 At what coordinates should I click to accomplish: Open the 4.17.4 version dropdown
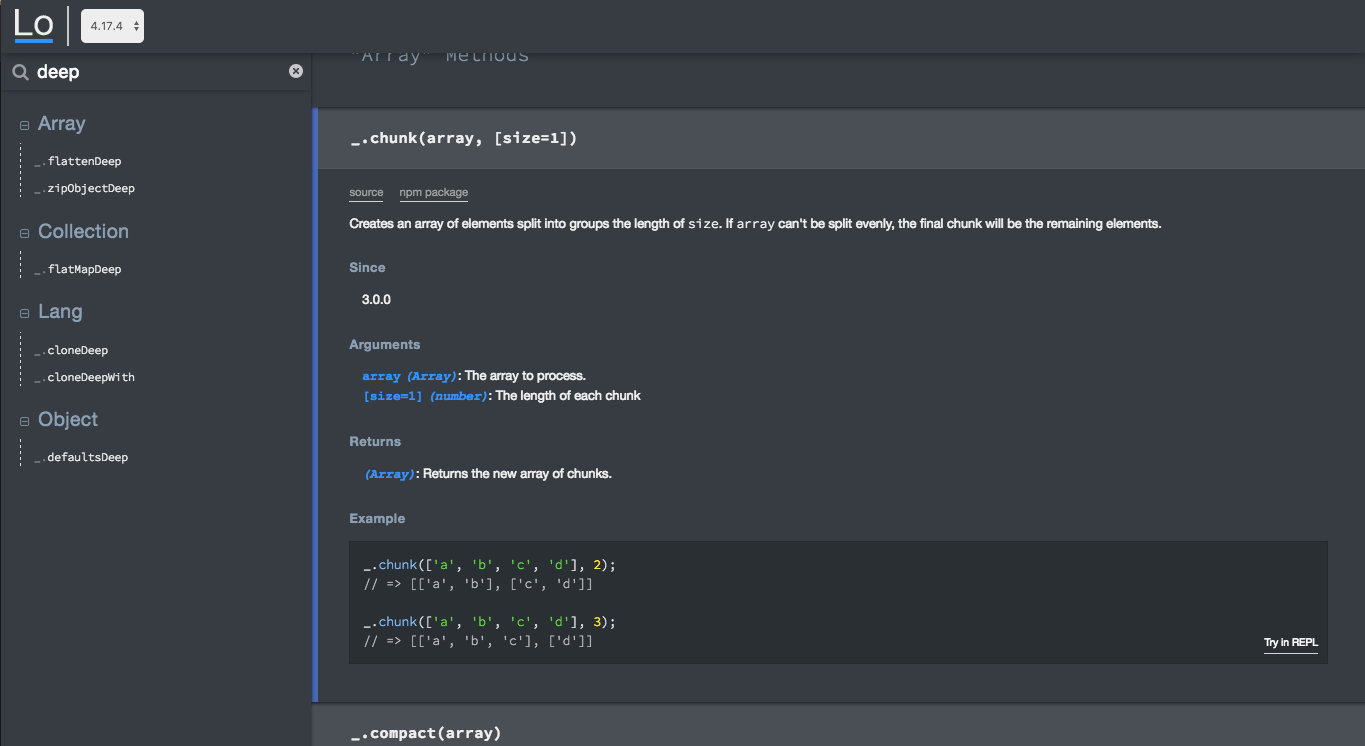112,26
